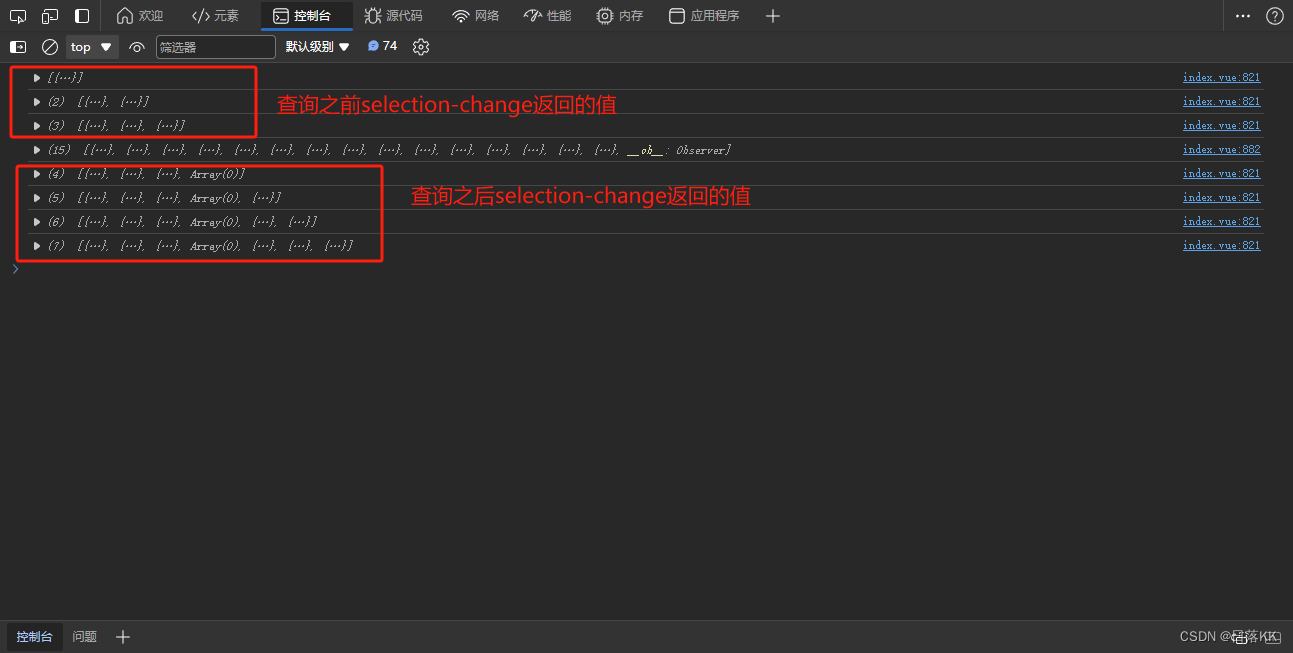
Task: Open the 源代码 sources tab
Action: click(x=393, y=16)
